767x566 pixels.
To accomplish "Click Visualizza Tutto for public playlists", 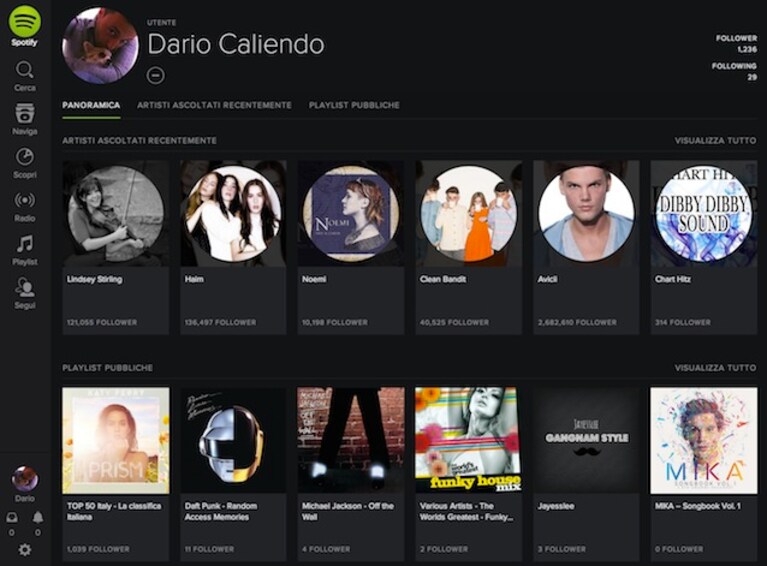I will point(715,367).
